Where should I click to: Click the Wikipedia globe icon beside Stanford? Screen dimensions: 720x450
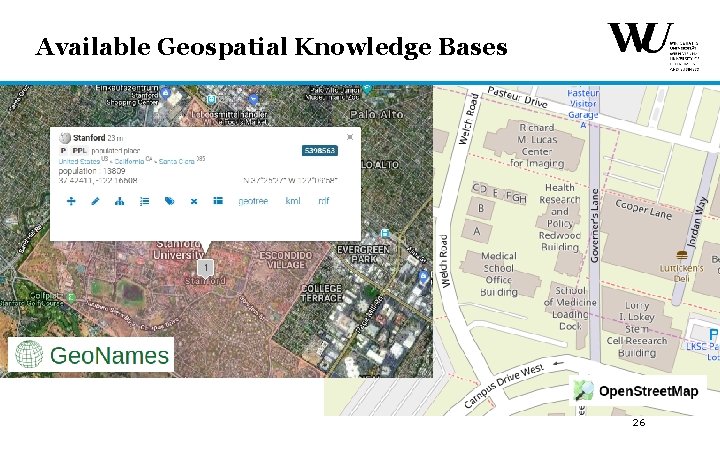[65, 138]
